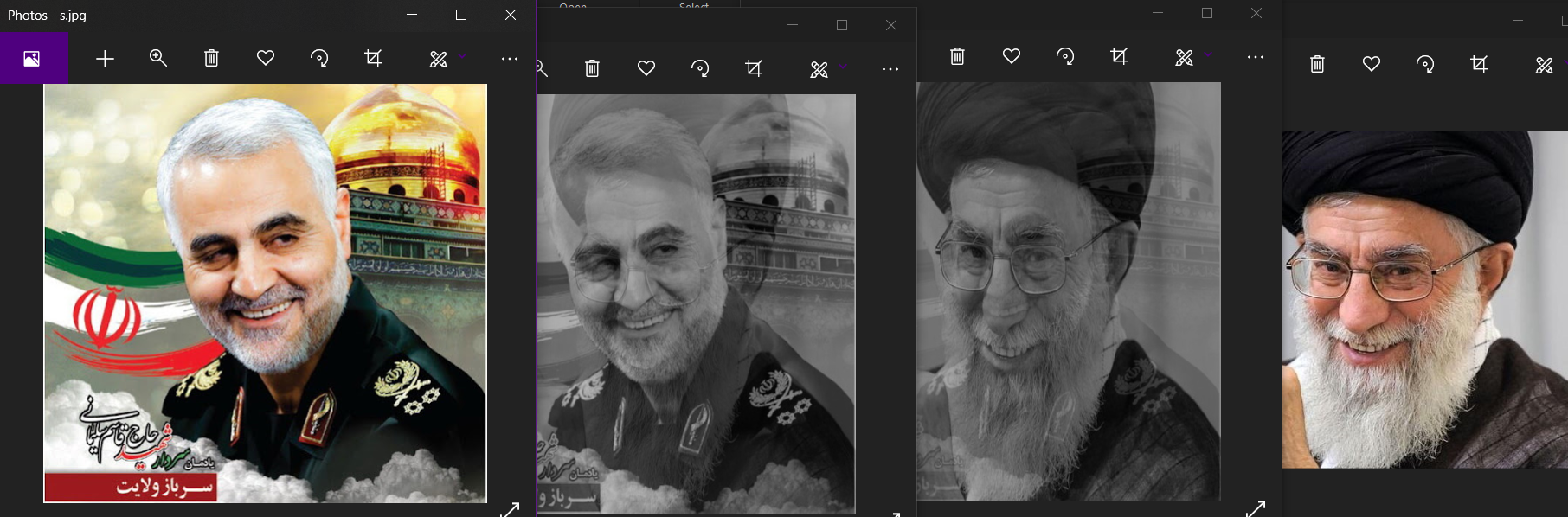Screen dimensions: 1568x517
Task: Delete the photo in s.jpg window
Action: [x=211, y=58]
